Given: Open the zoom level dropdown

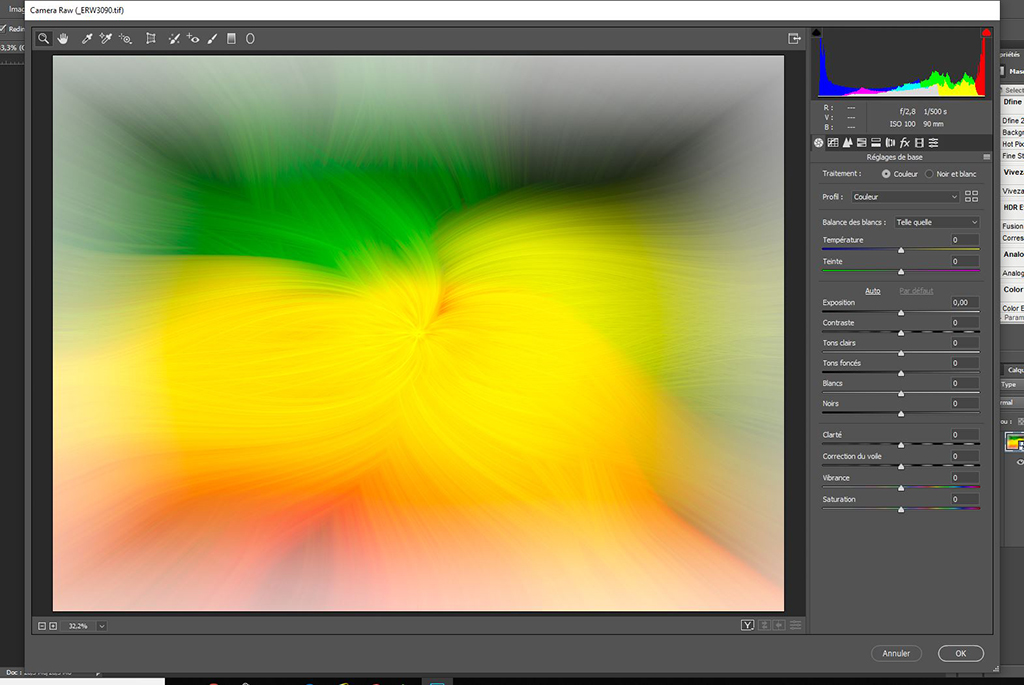Looking at the screenshot, I should (x=102, y=626).
